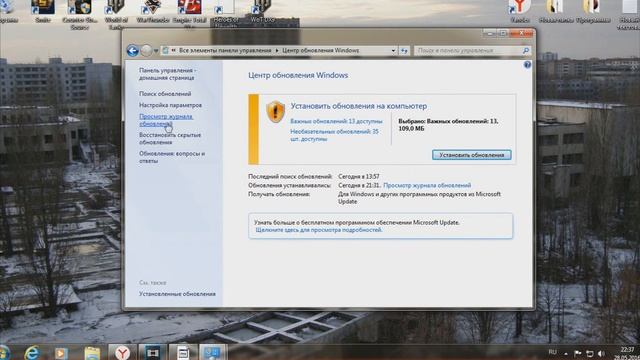Open the WoT desktop shortcut beside blank icon
640x360 pixels.
[262, 11]
